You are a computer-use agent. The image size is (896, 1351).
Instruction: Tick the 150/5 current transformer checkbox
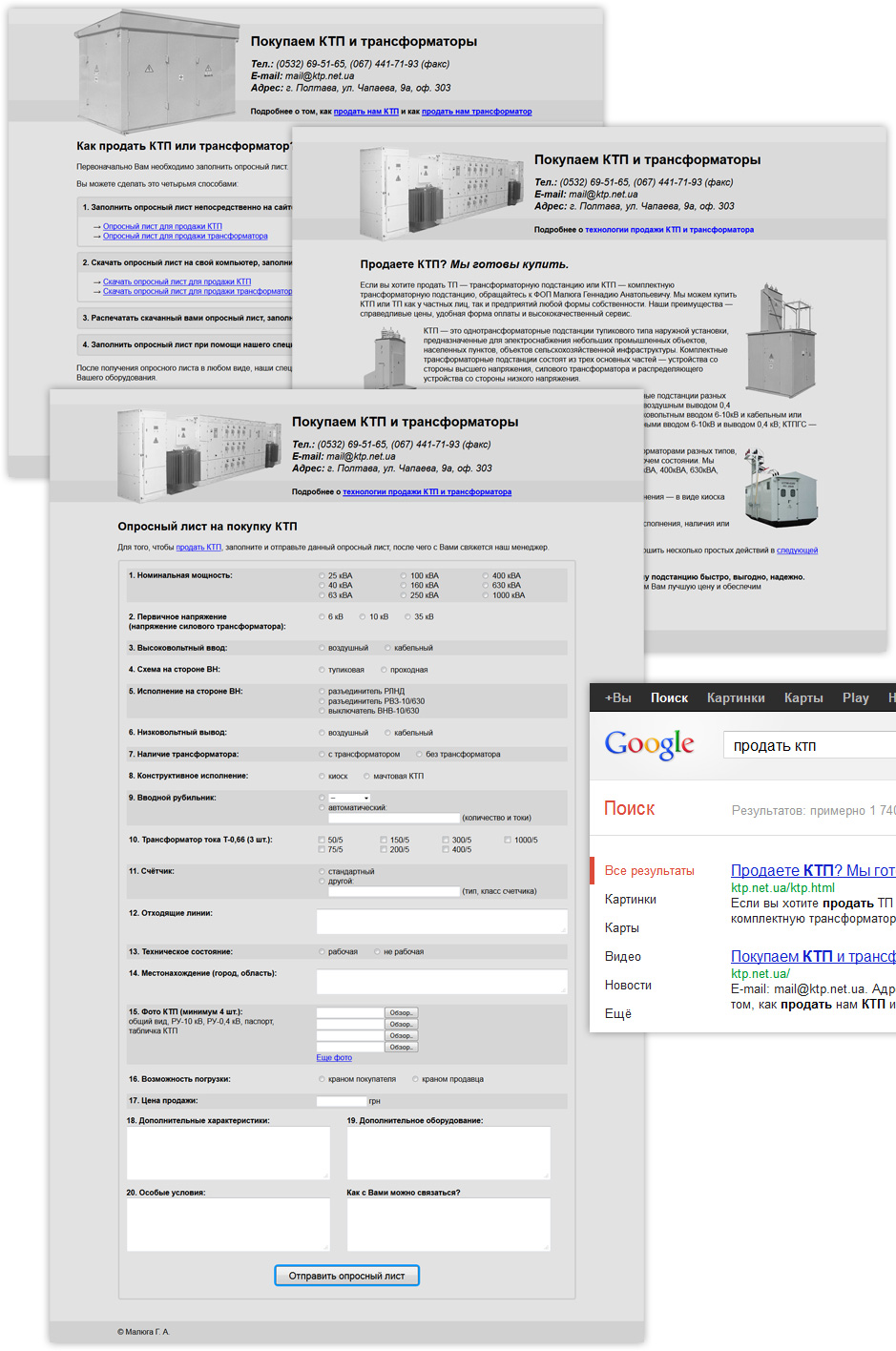coord(384,841)
